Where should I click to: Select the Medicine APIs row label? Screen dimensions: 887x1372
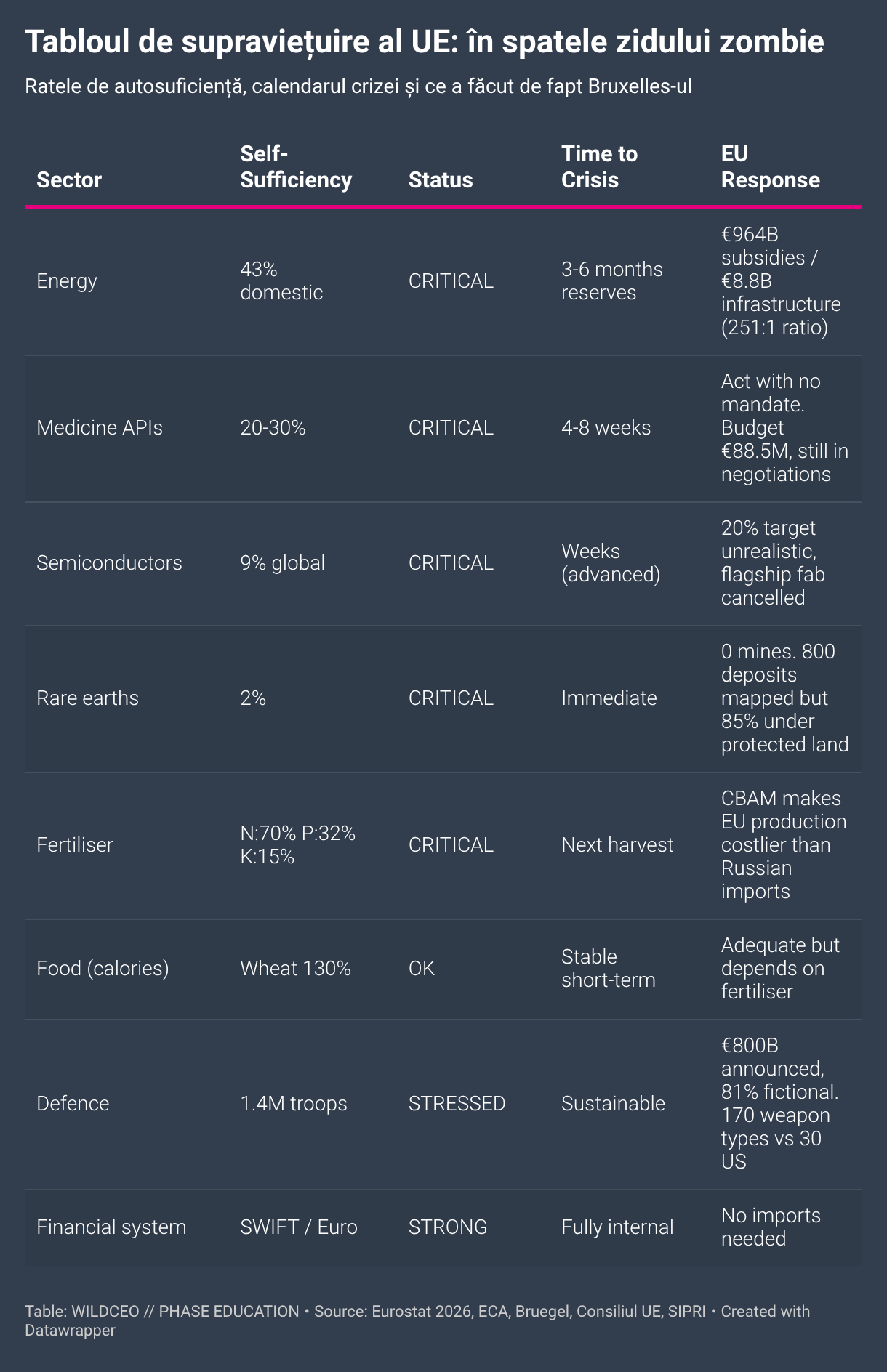(100, 427)
